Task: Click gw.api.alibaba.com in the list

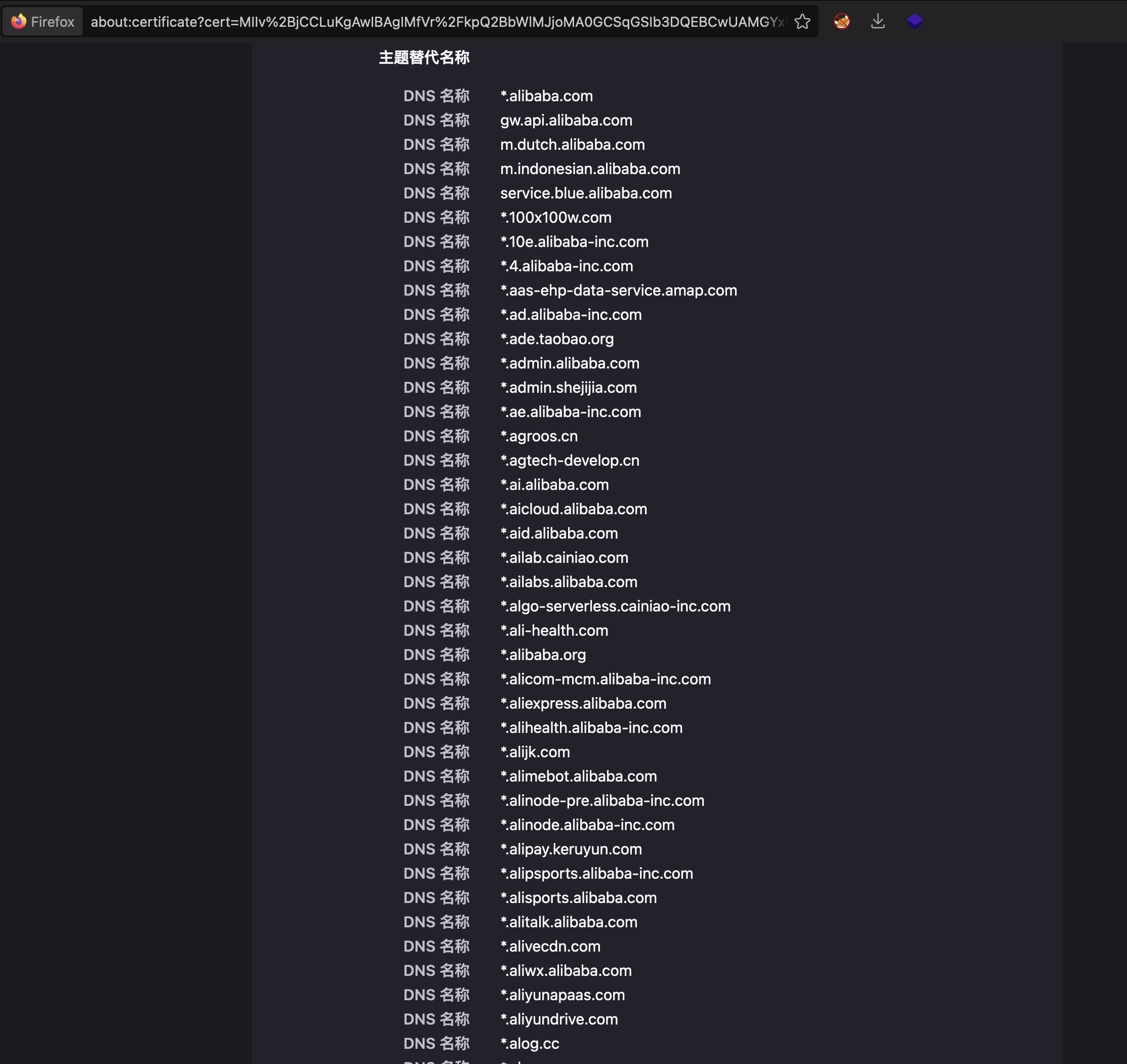Action: 566,120
